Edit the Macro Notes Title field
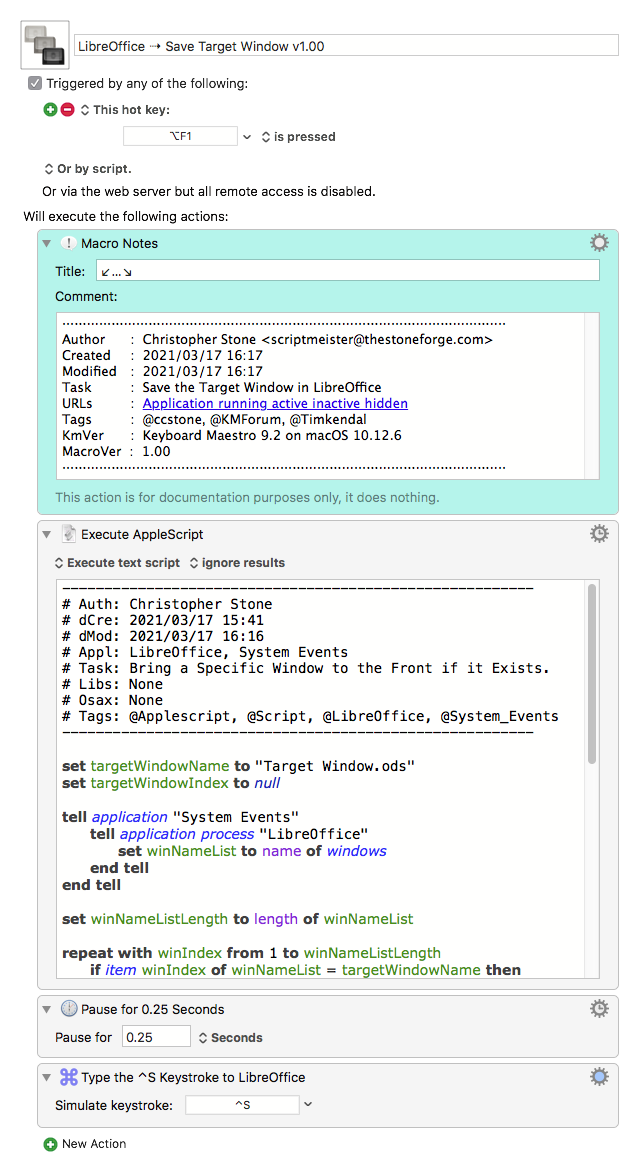The image size is (639, 1172). coord(348,271)
